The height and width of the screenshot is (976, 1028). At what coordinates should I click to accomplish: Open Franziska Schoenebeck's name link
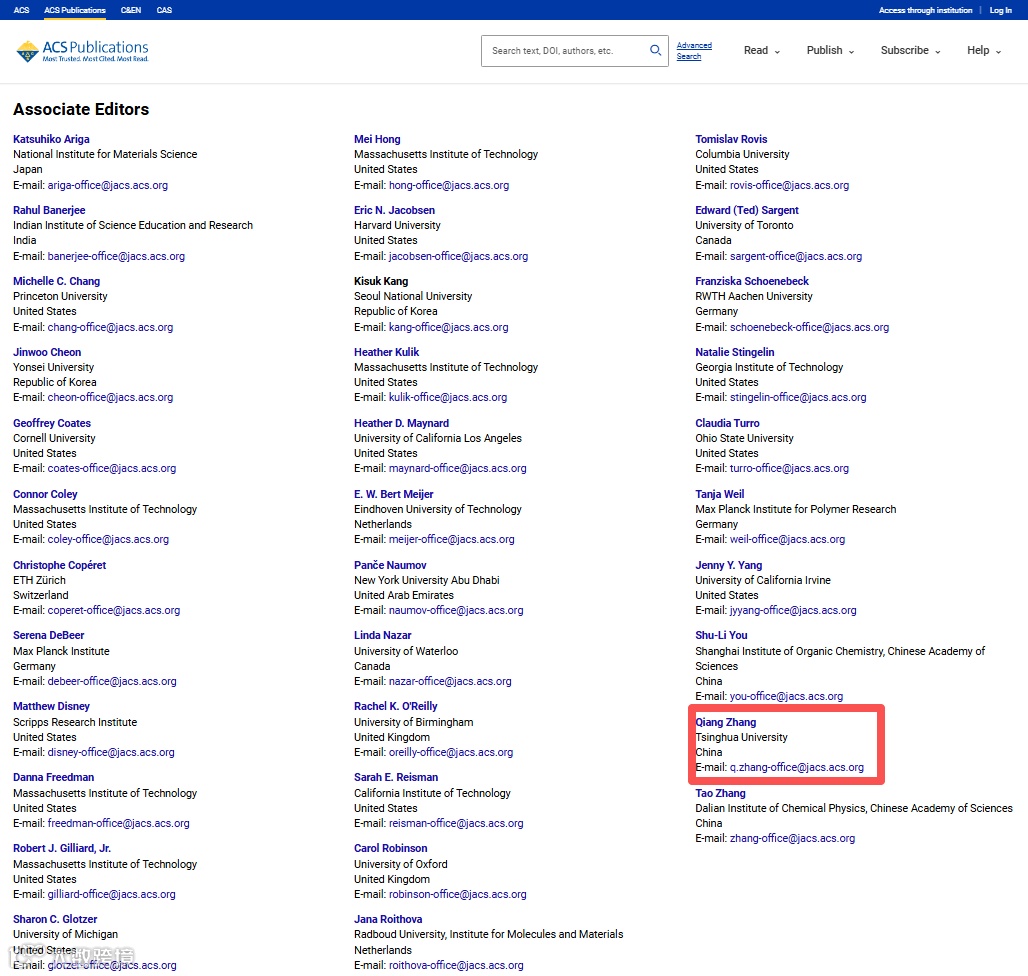click(752, 281)
